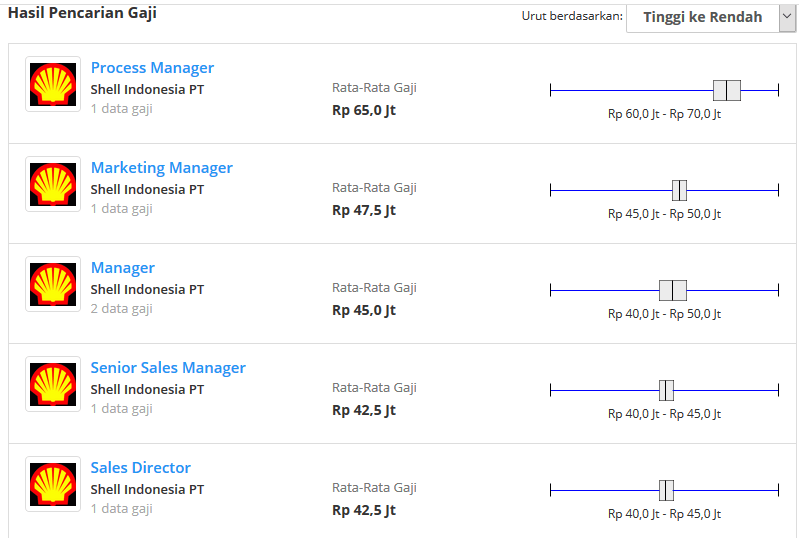Click Shell logo beside Process Manager
799x538 pixels.
tap(53, 84)
